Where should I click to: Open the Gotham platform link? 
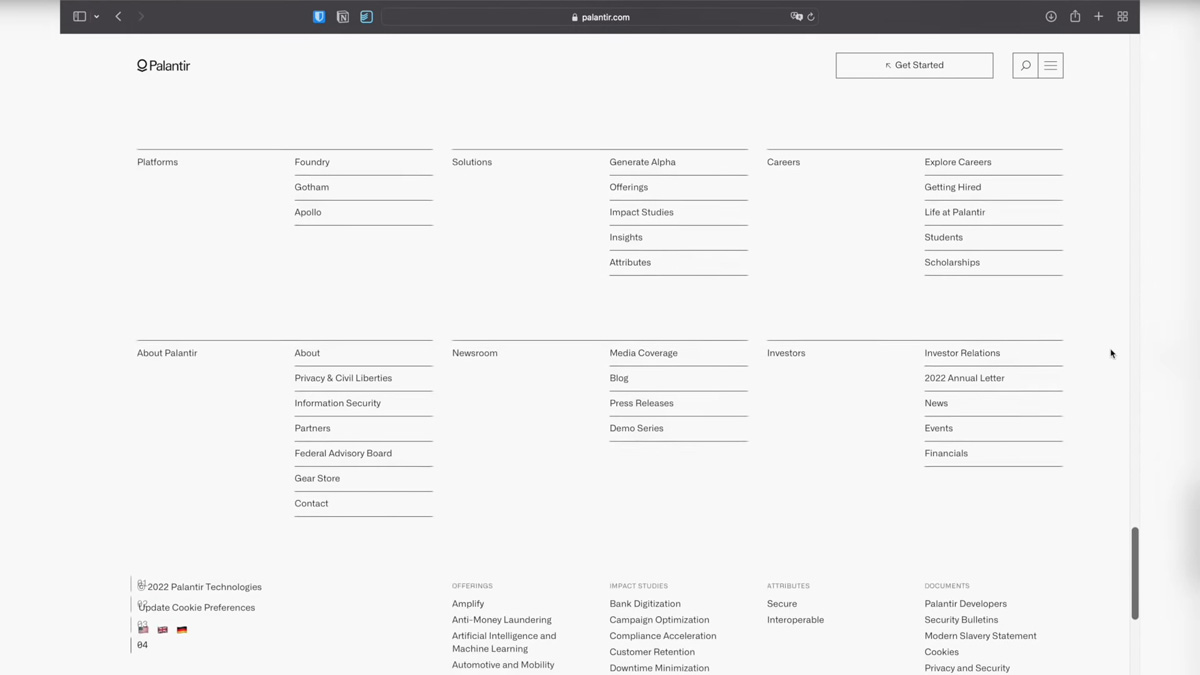(311, 187)
